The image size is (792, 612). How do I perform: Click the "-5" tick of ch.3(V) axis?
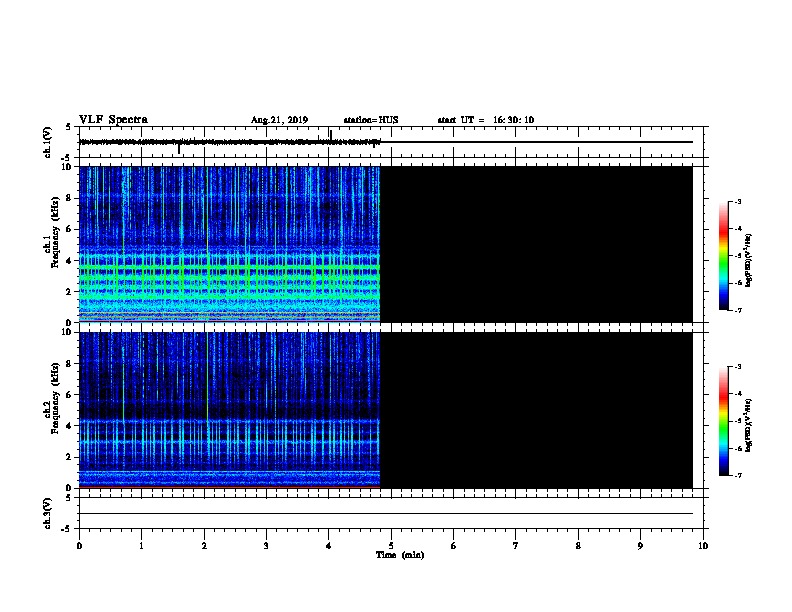click(68, 529)
